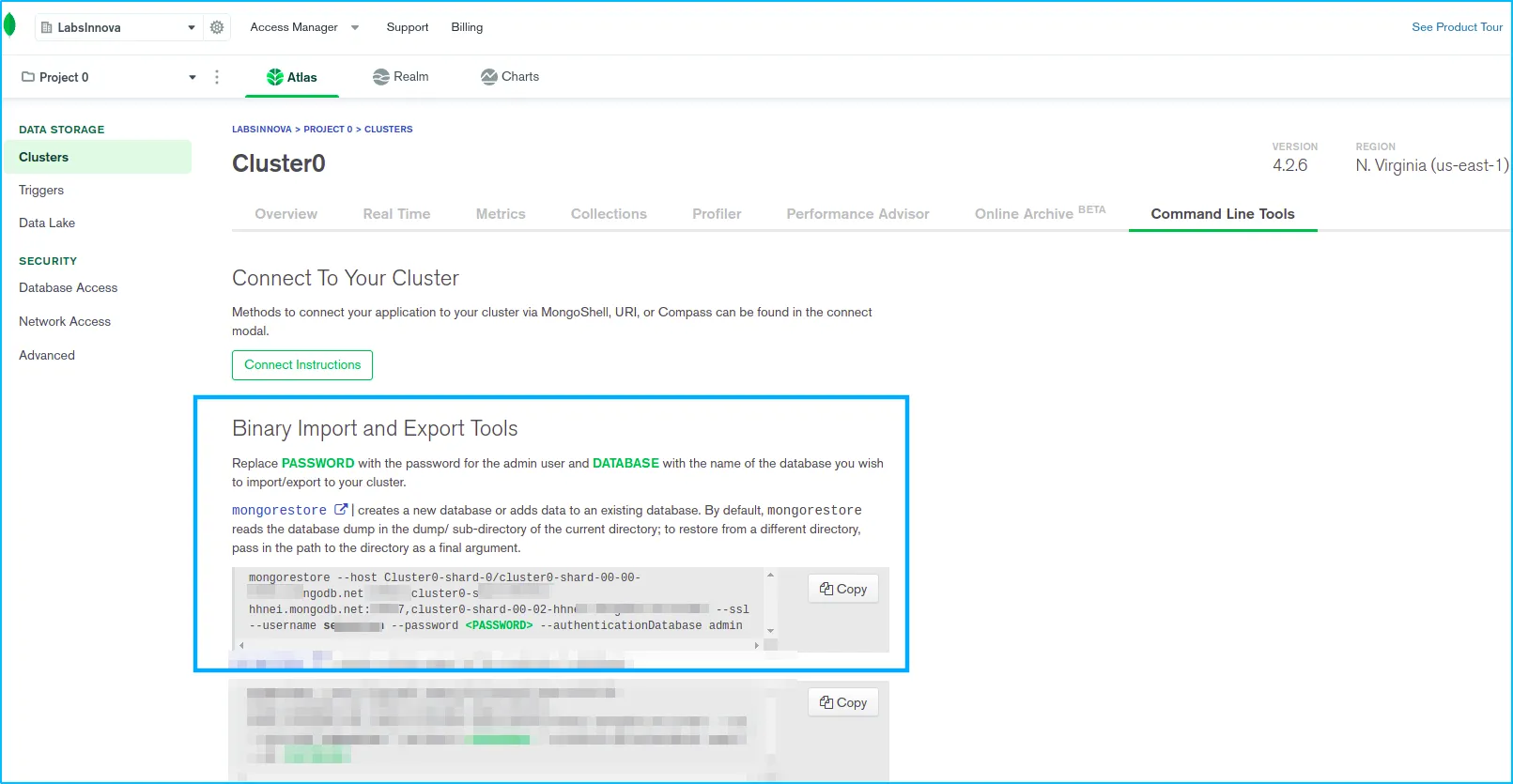Click the external link icon beside mongorestore
The height and width of the screenshot is (784, 1513).
[x=341, y=510]
